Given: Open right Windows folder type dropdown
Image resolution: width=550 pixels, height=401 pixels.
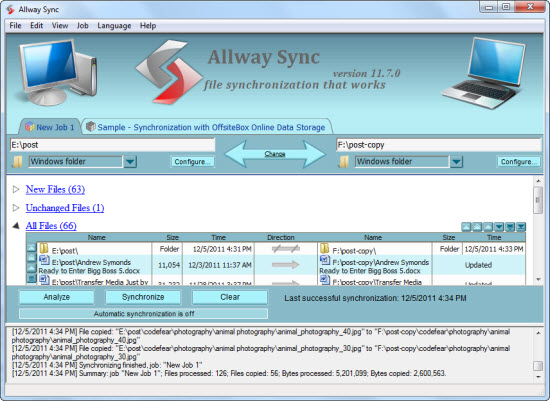Looking at the screenshot, I should click(456, 162).
